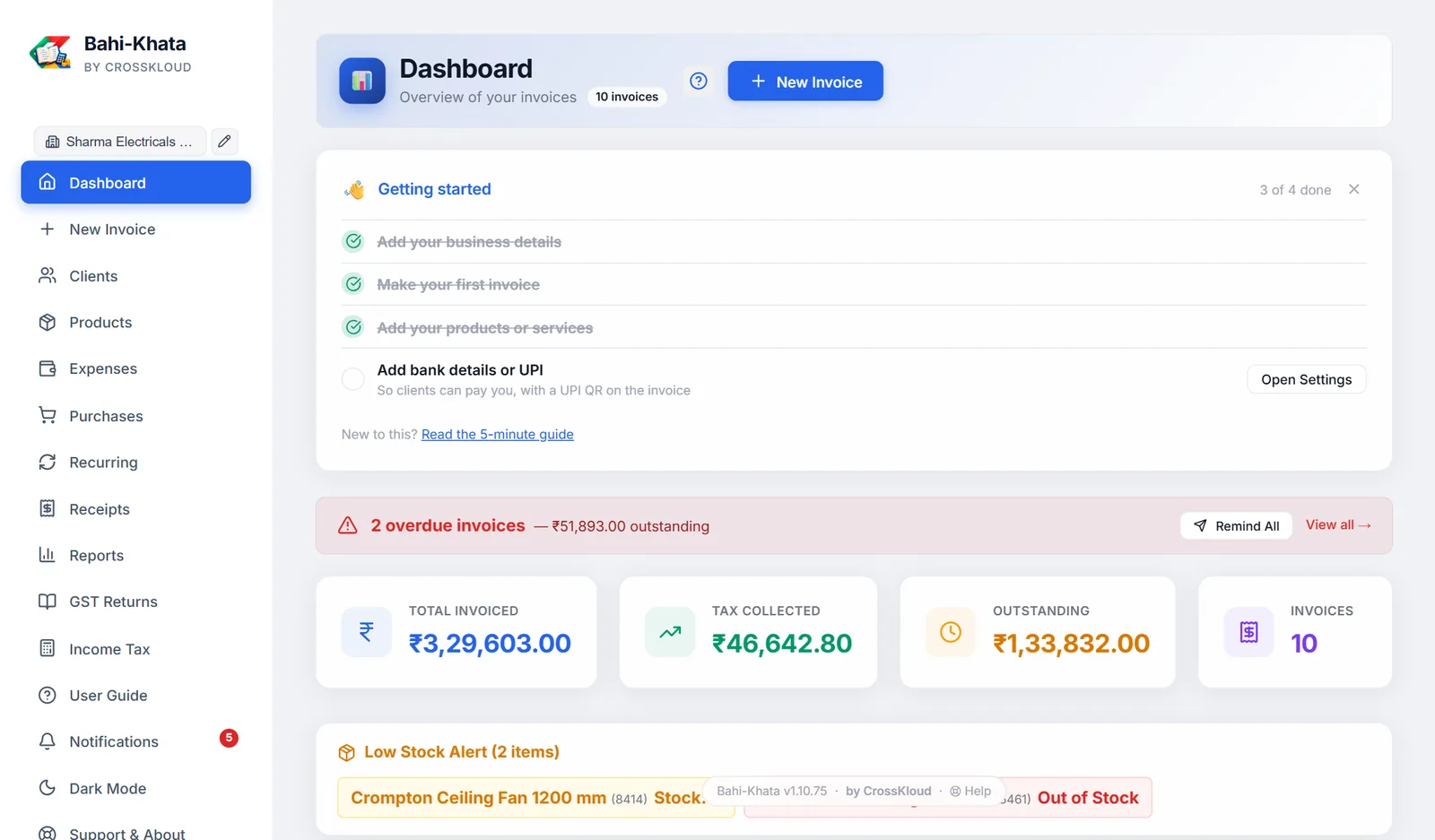Click the Dashboard header chart icon
The height and width of the screenshot is (840, 1435).
click(362, 81)
